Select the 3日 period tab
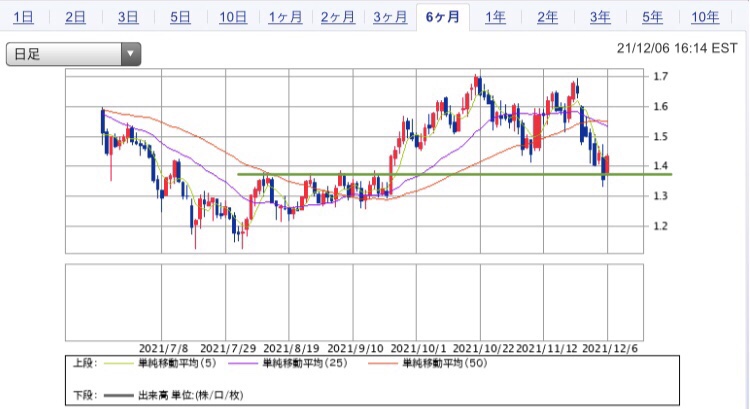The height and width of the screenshot is (409, 750). (128, 17)
